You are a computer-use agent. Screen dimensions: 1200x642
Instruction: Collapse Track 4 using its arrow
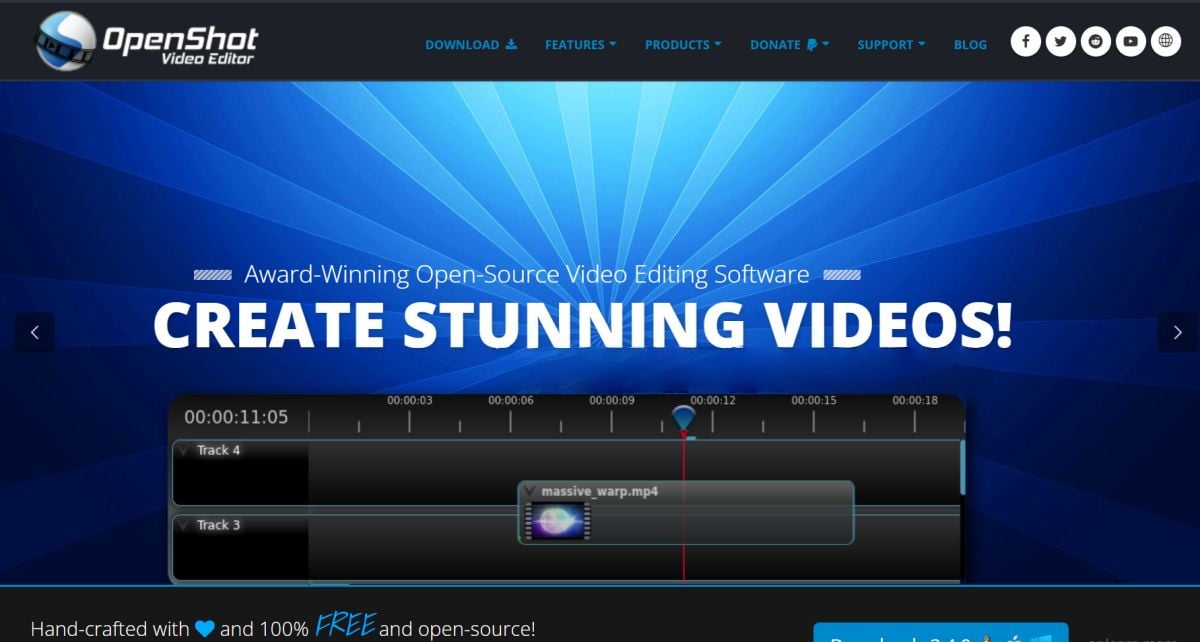(184, 451)
